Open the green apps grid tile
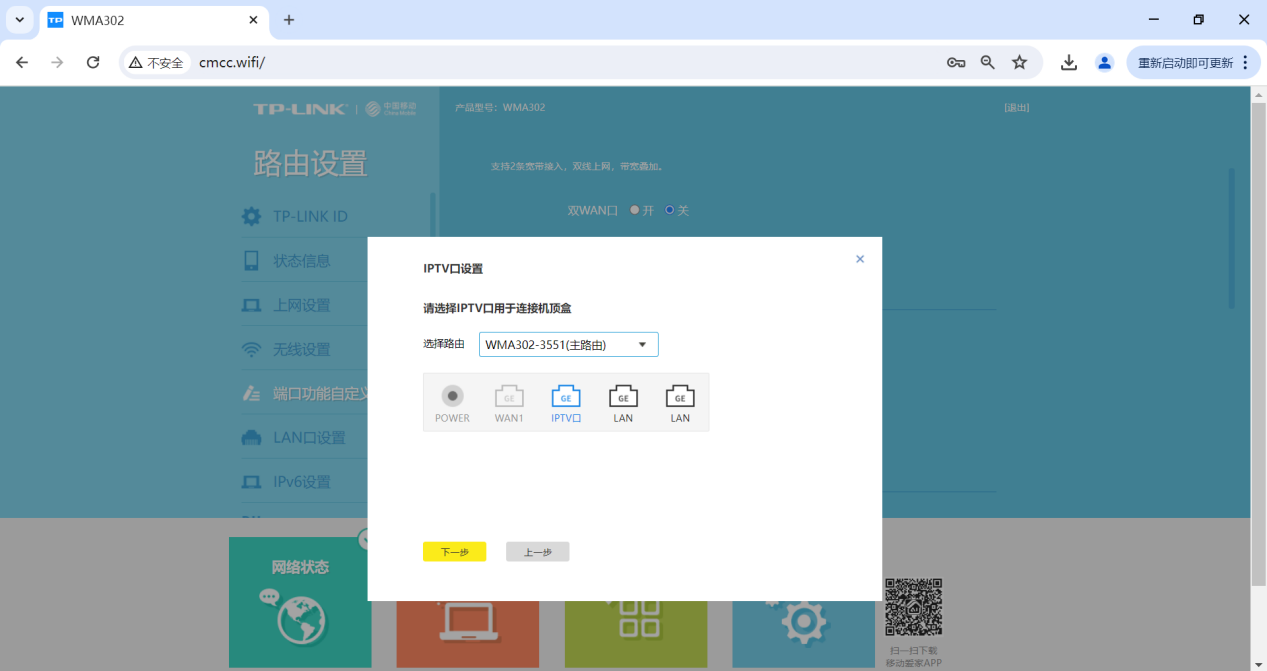This screenshot has height=671, width=1267. tap(635, 634)
